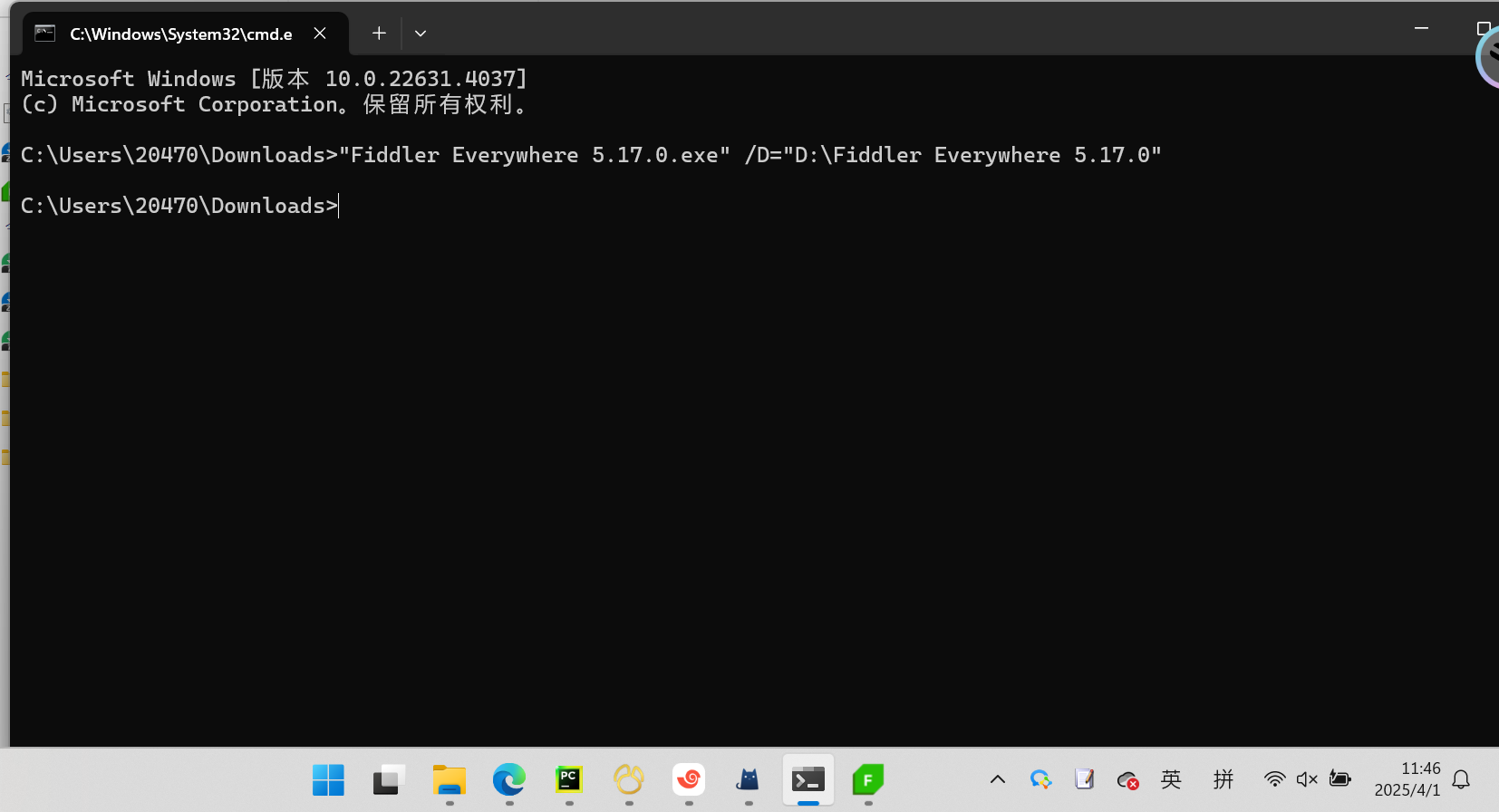Click the colorful cloud search tray icon

(1040, 779)
